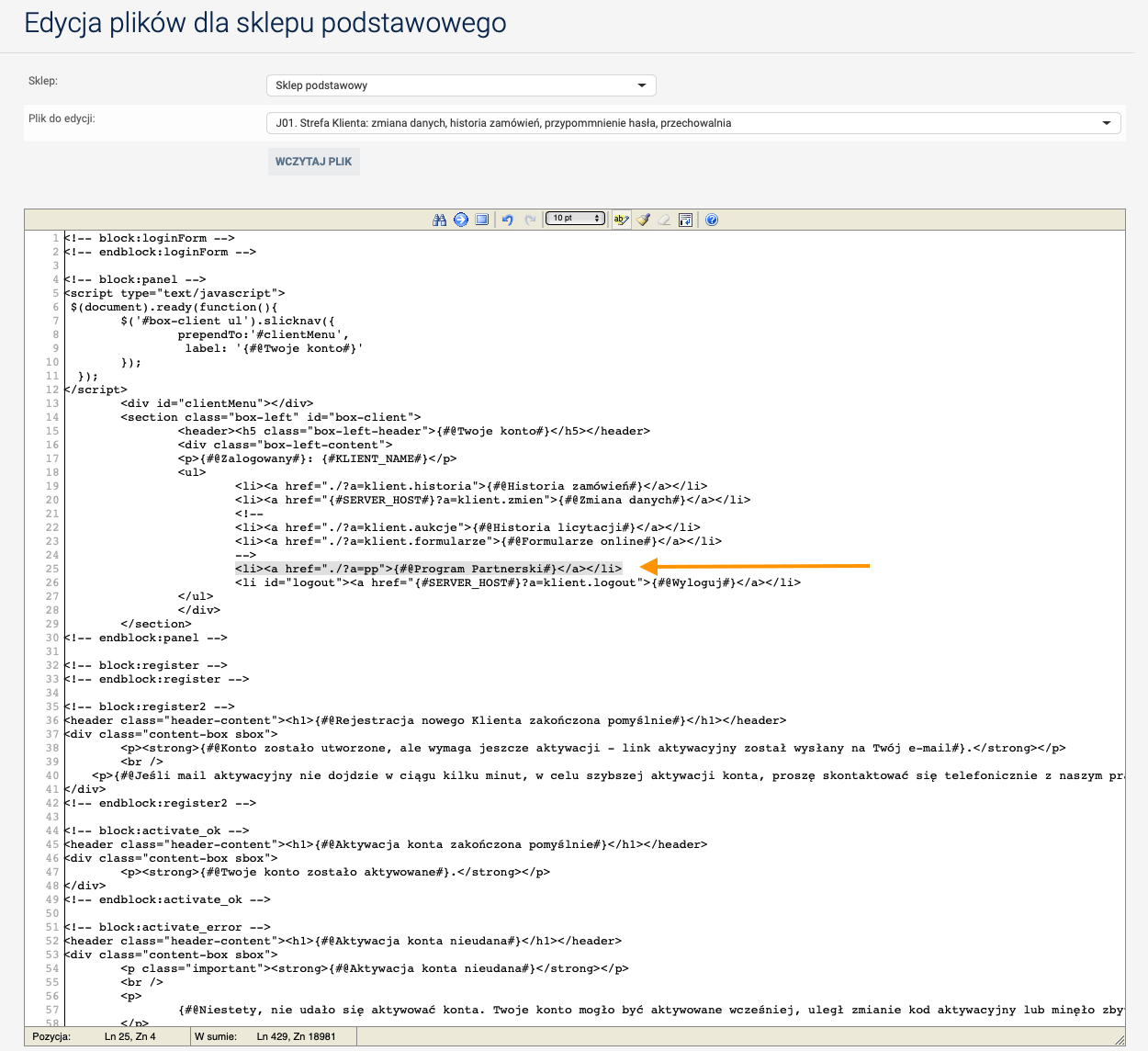
Task: Click the 'Twoje konto zostało aktywowane' line
Action: [x=335, y=872]
